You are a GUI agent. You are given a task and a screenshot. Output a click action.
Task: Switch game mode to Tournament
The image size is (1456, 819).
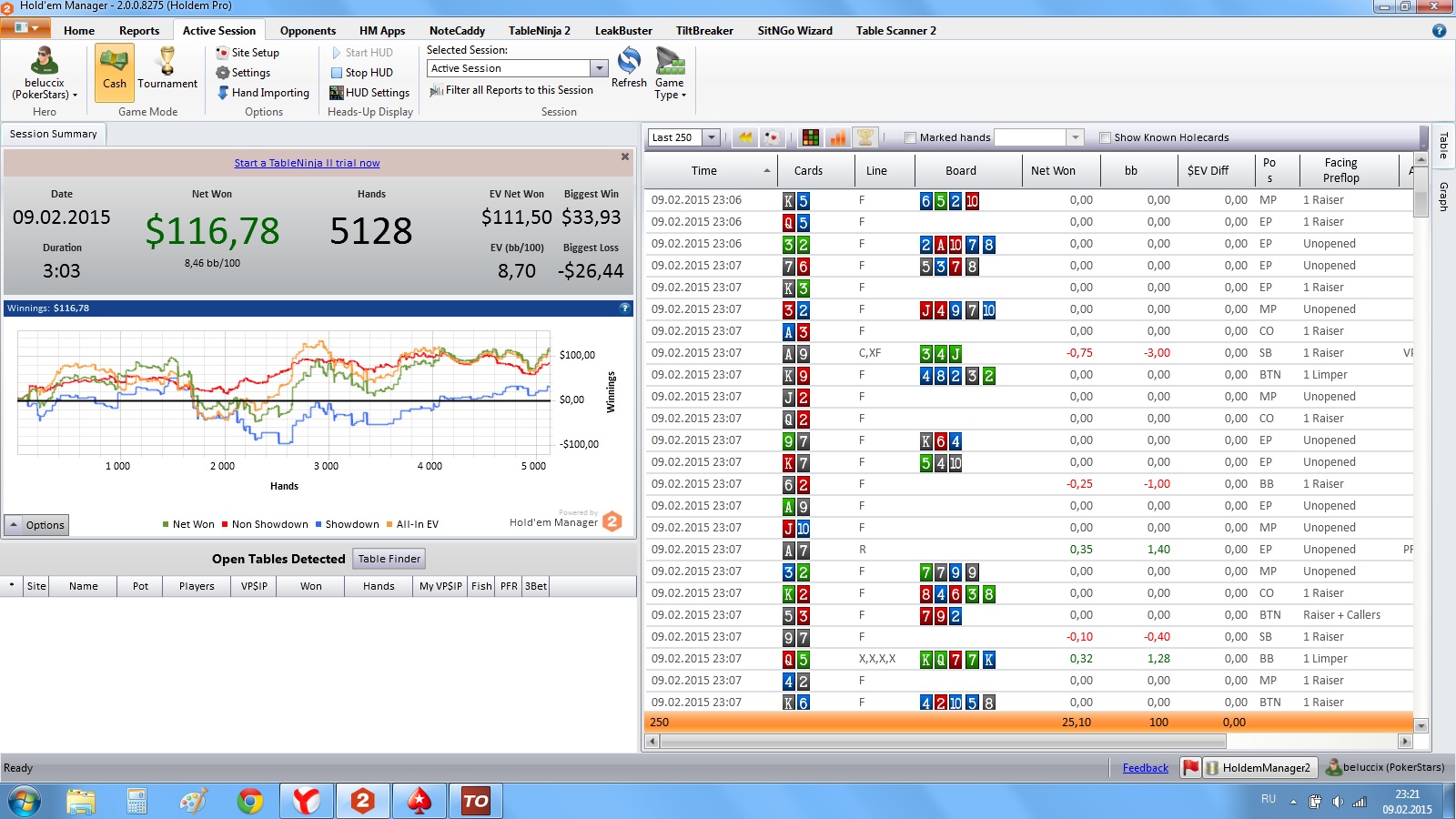coord(167,72)
